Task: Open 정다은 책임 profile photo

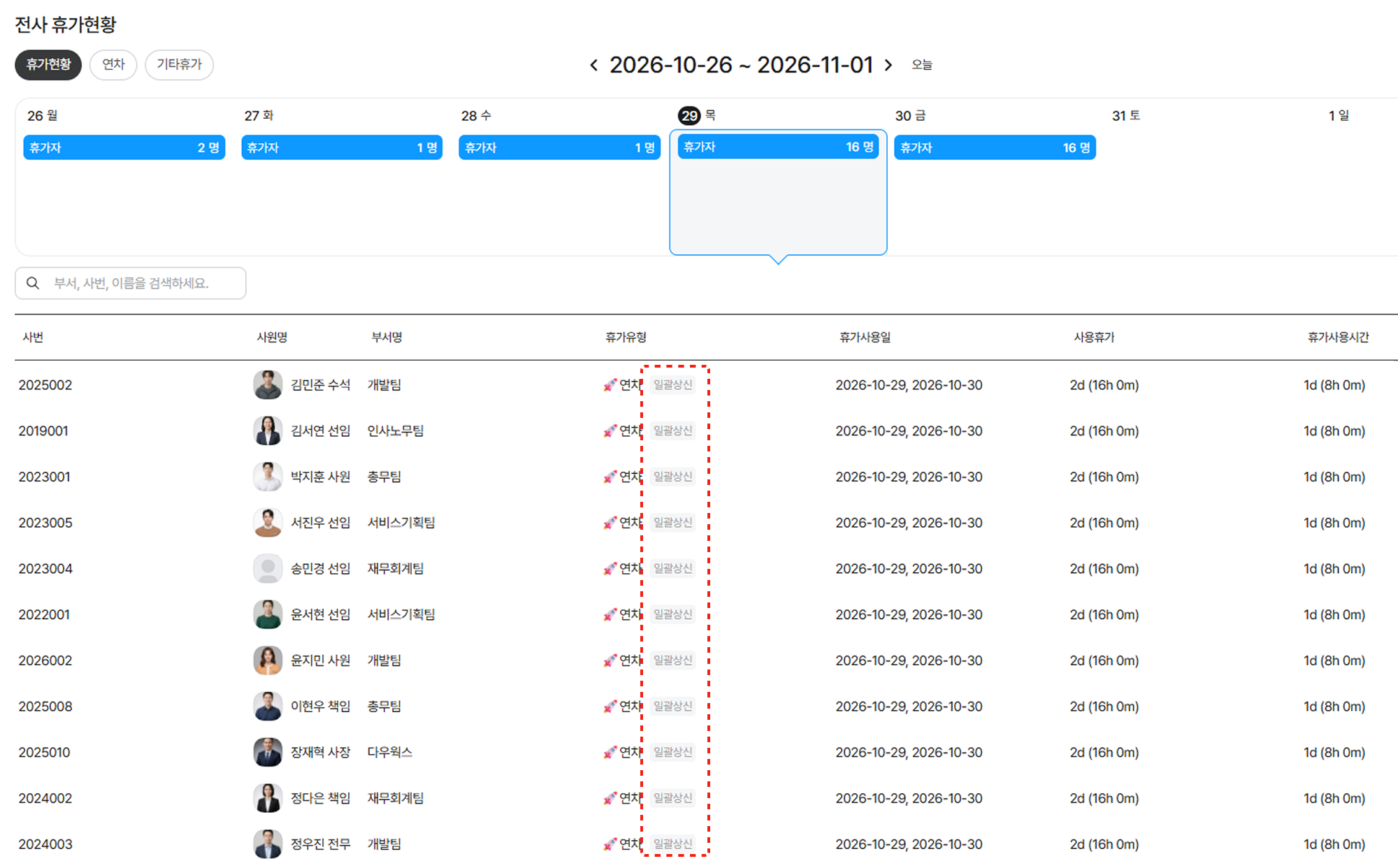Action: (268, 798)
